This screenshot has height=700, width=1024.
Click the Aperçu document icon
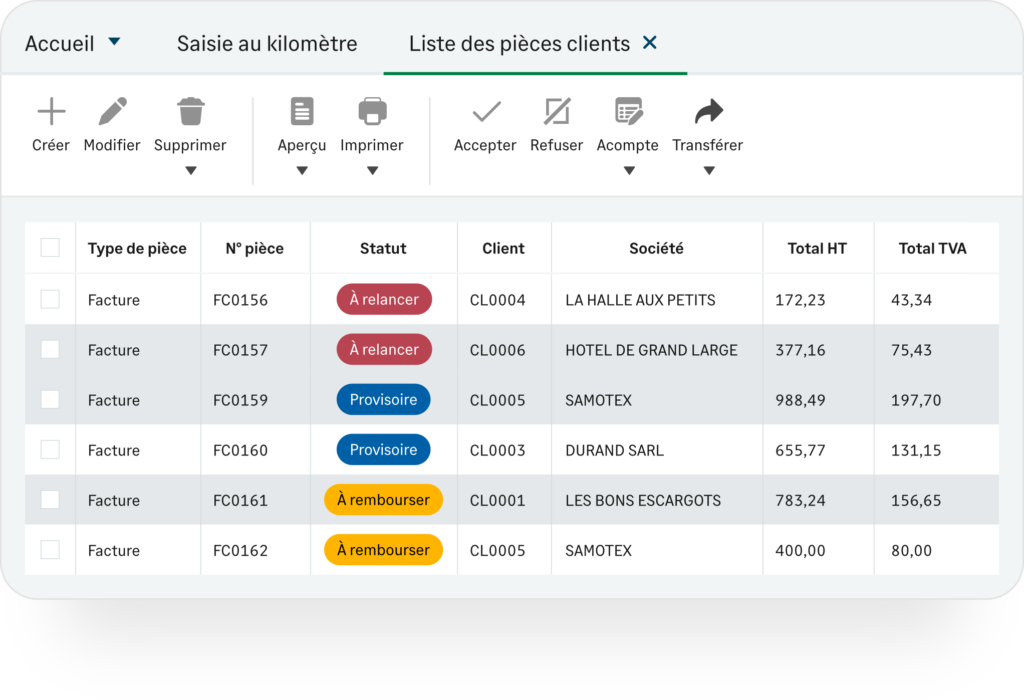click(302, 111)
